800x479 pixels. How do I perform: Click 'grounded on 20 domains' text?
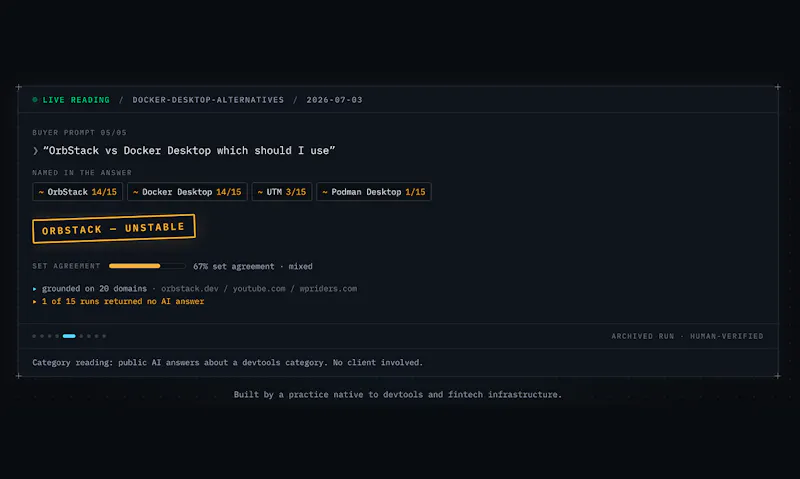tap(94, 289)
